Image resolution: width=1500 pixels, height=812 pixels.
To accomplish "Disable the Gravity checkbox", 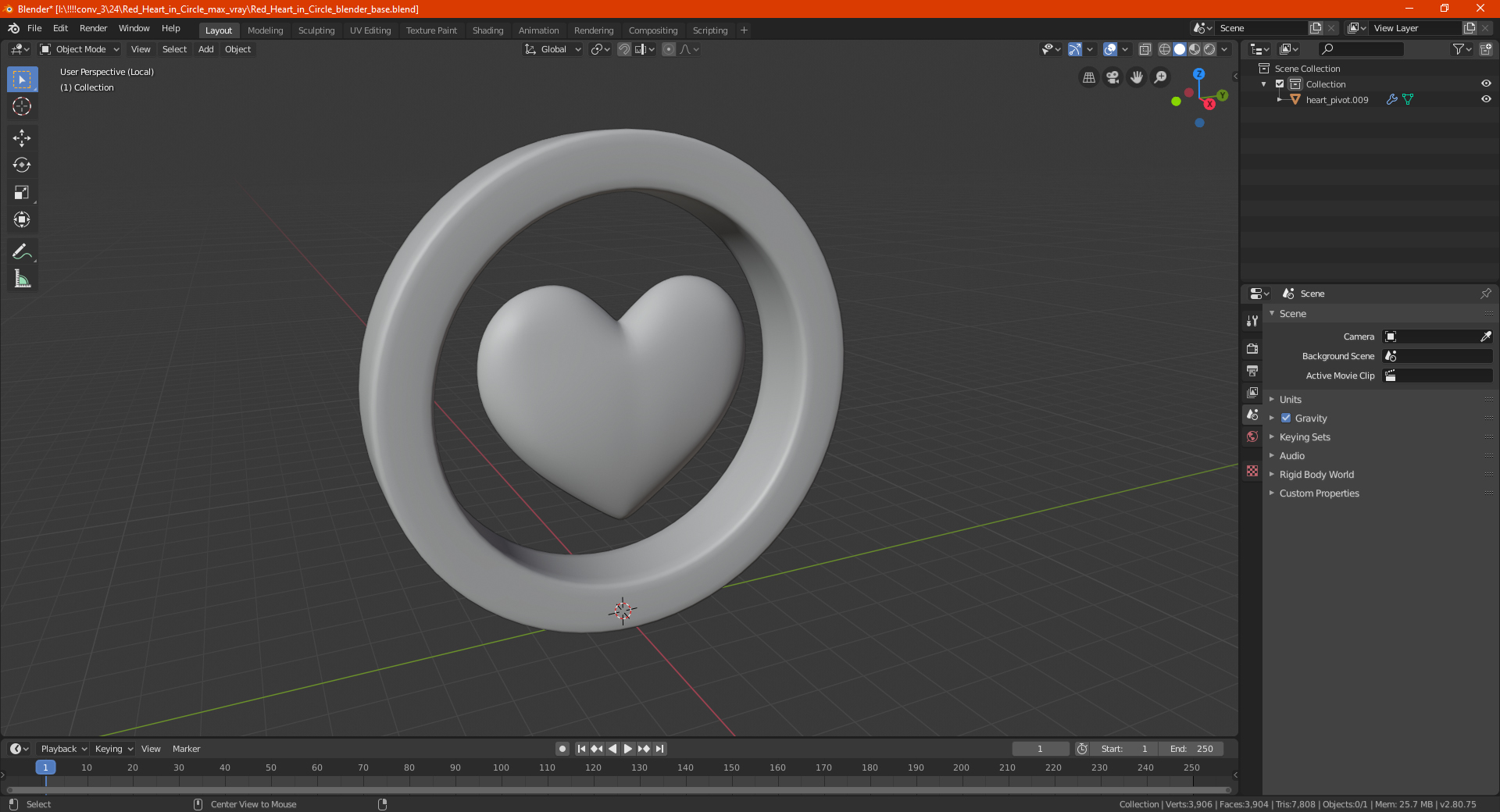I will pos(1286,418).
